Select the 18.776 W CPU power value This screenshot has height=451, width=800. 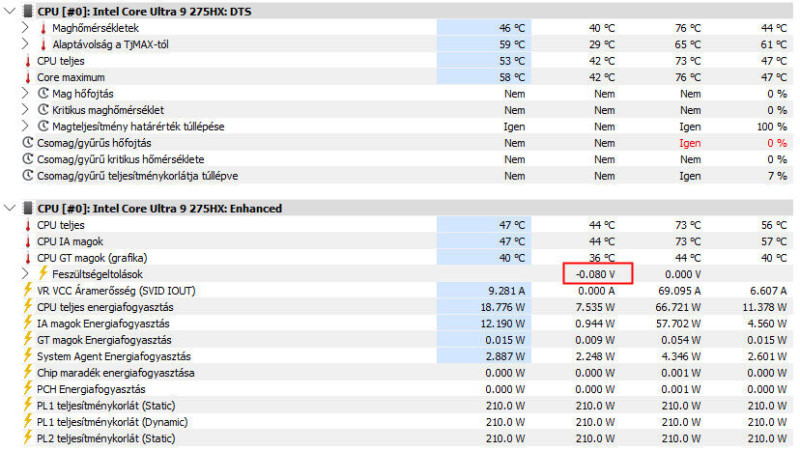(503, 307)
